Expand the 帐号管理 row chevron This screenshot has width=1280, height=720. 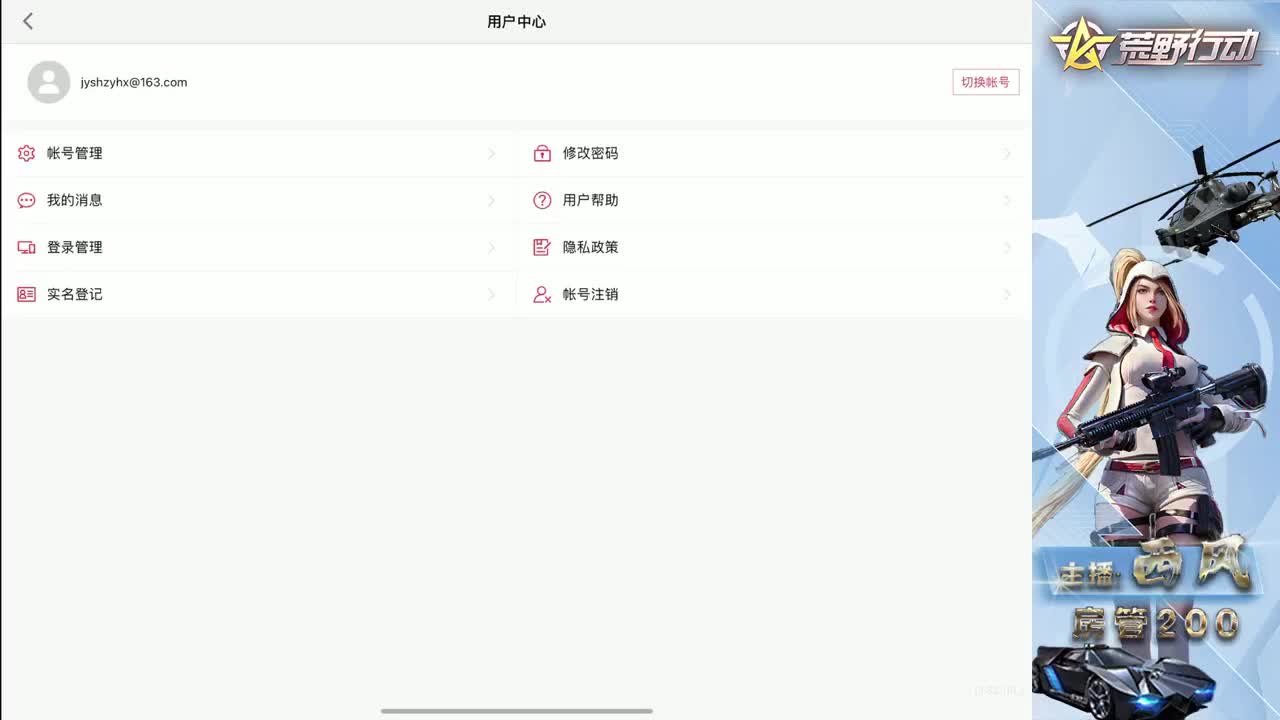(x=491, y=153)
